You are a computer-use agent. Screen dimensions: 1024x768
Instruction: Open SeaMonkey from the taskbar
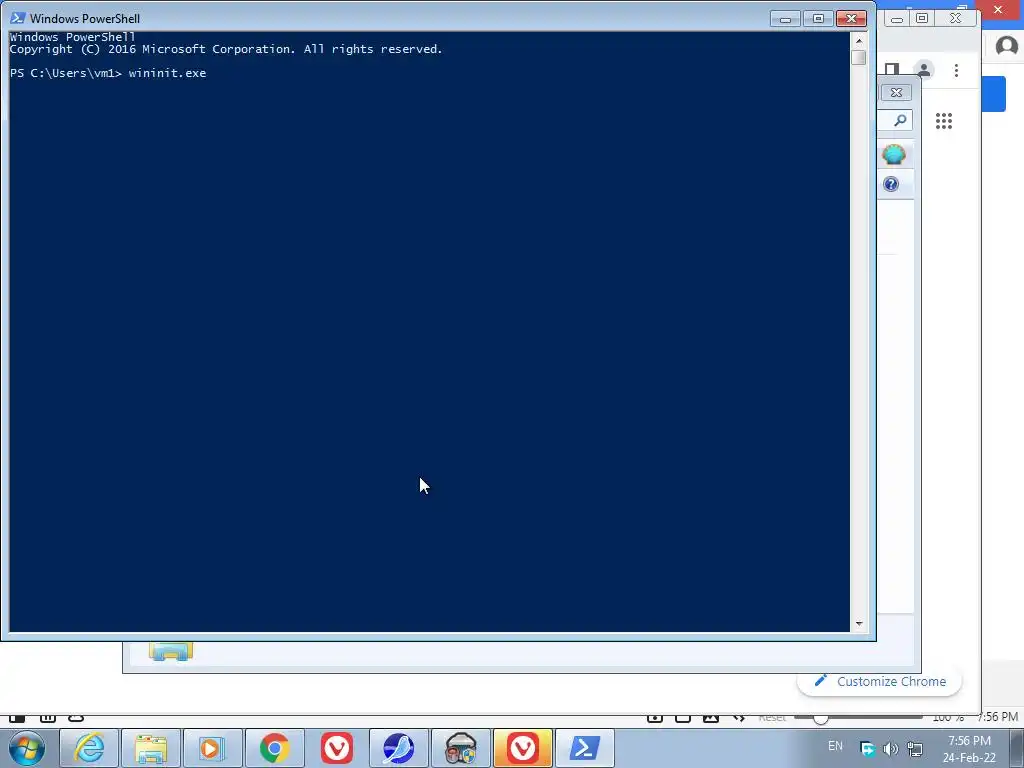click(x=398, y=748)
